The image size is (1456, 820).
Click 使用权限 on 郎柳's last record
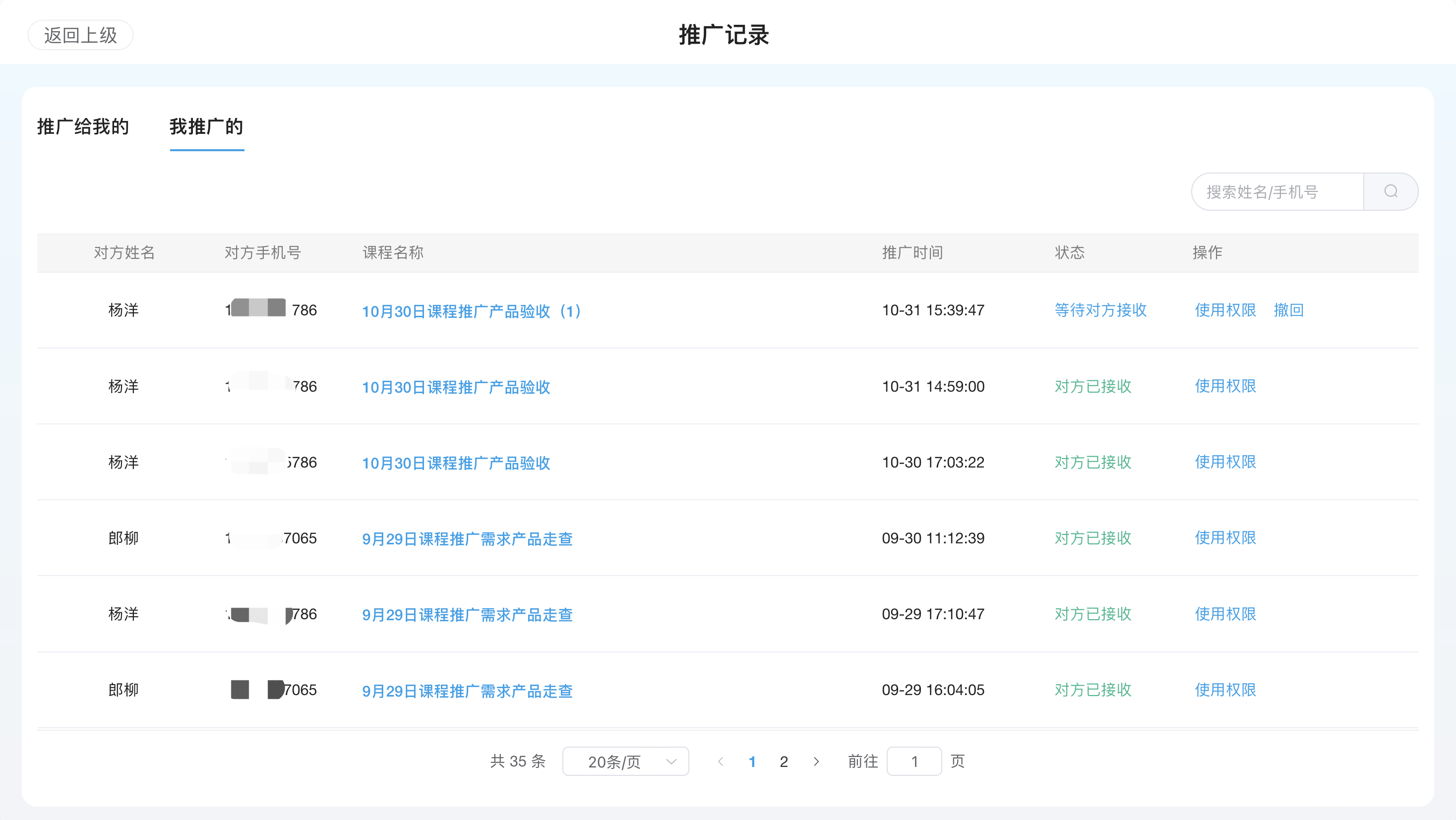(x=1225, y=690)
